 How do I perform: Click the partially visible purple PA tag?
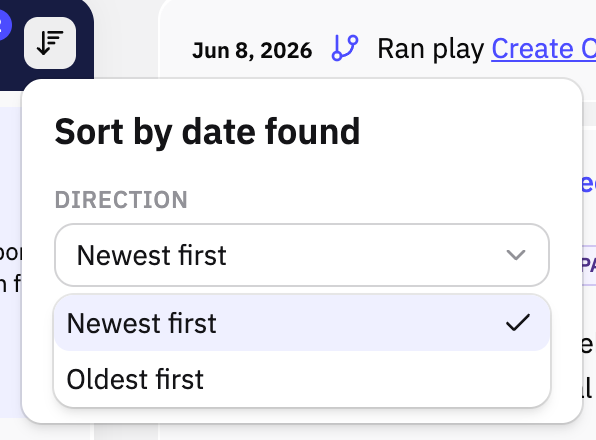click(x=589, y=265)
